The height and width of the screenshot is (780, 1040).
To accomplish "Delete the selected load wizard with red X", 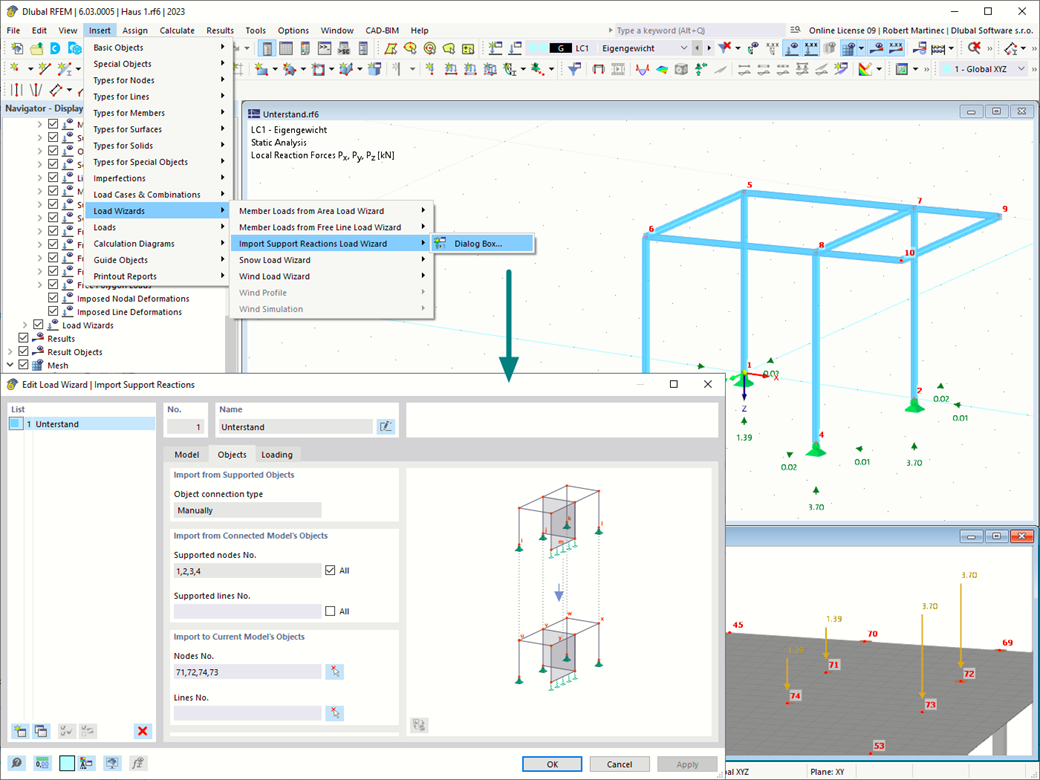I will [142, 731].
